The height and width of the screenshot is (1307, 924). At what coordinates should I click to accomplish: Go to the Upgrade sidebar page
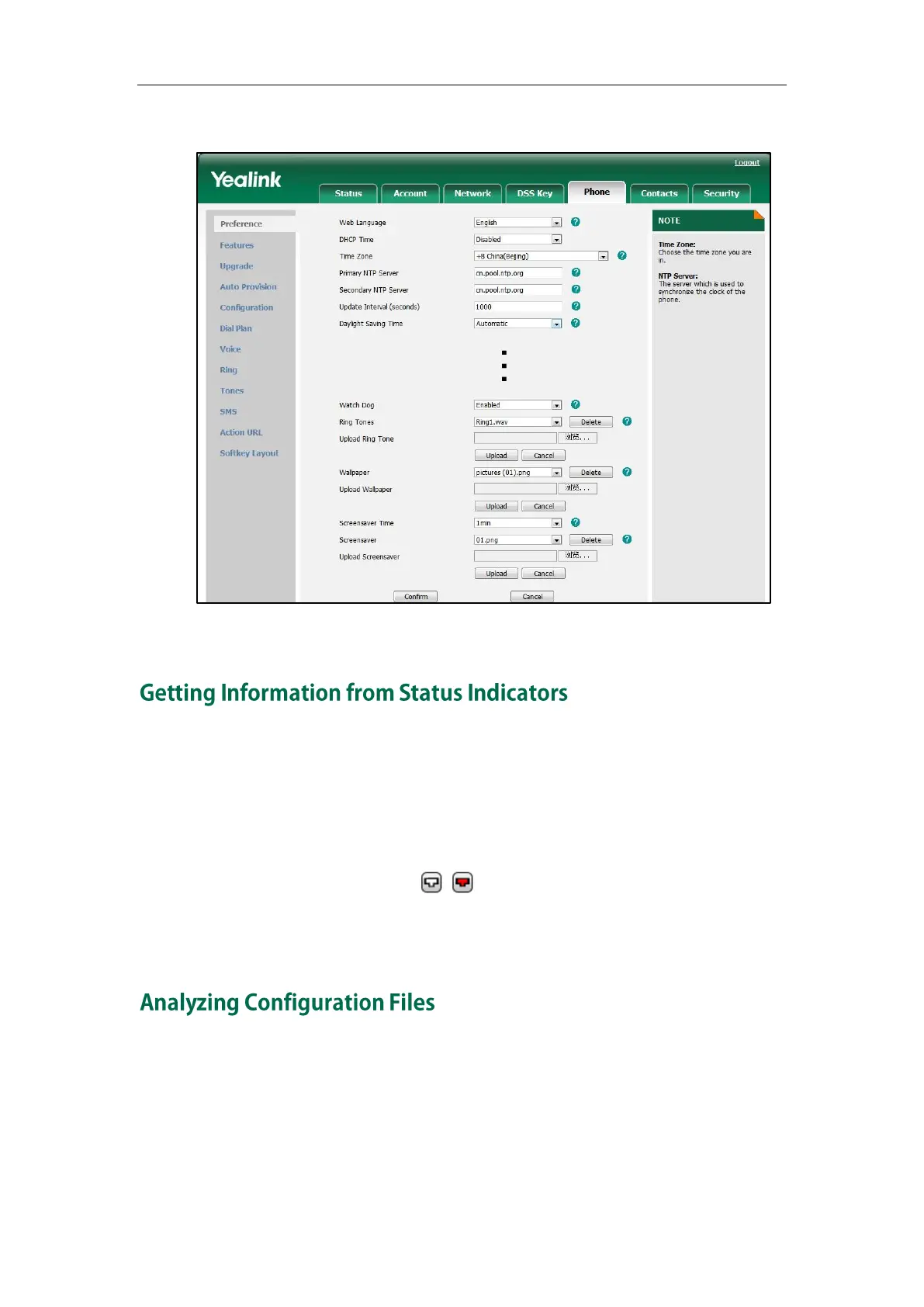(237, 266)
